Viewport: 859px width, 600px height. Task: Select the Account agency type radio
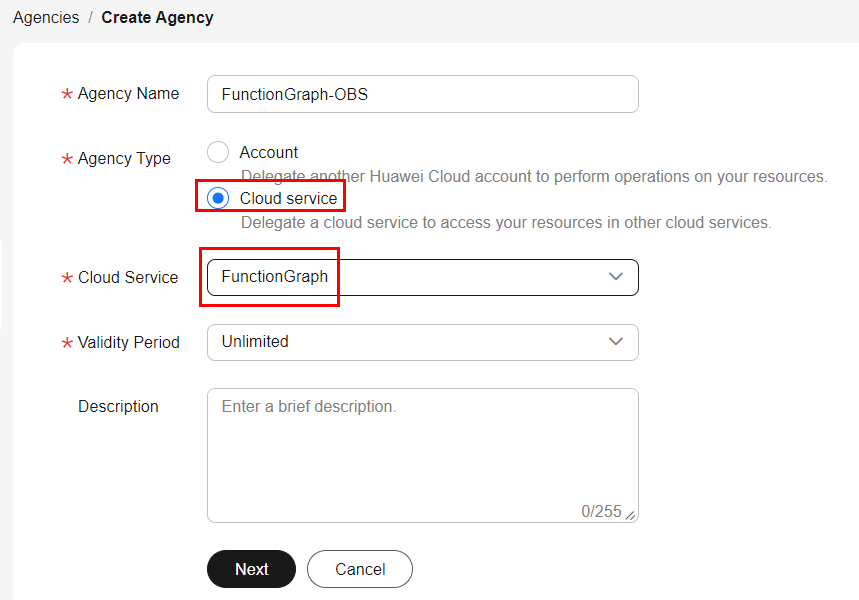click(x=218, y=153)
